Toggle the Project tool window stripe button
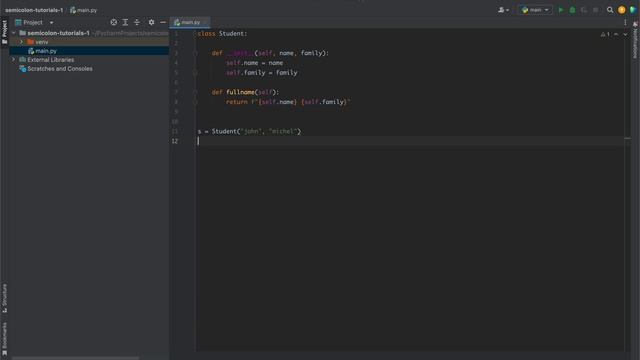The height and width of the screenshot is (360, 640). pos(4,33)
